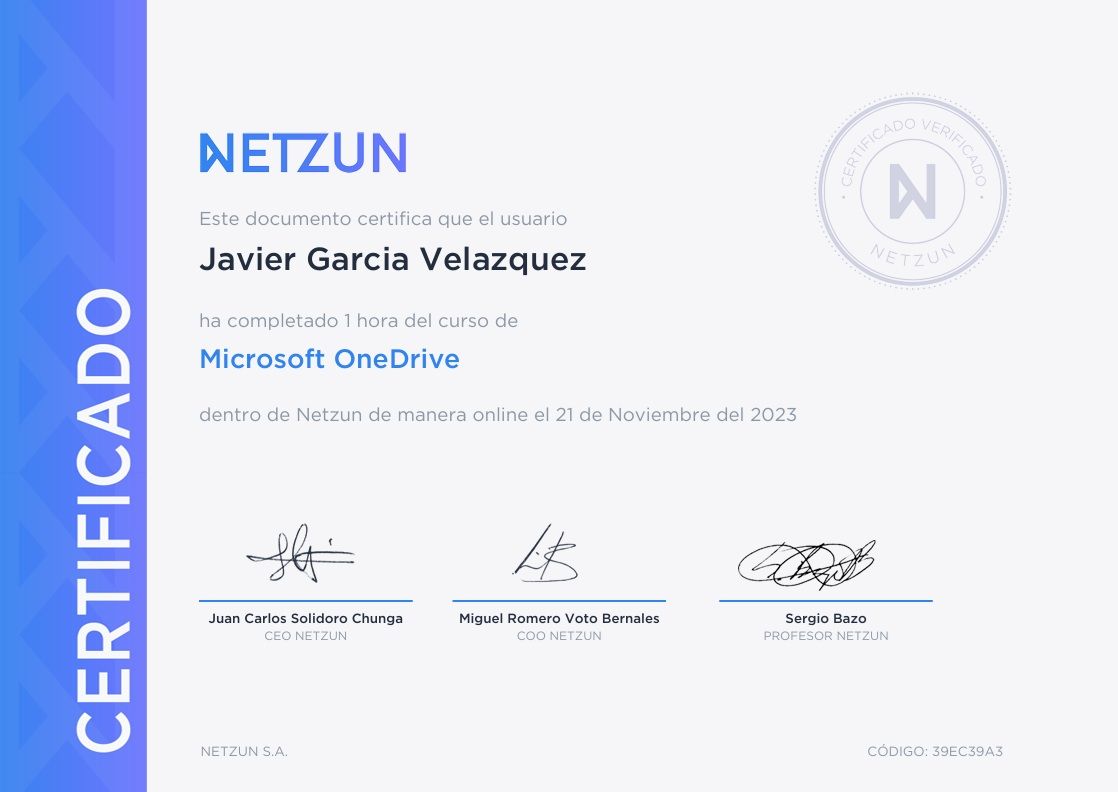Click text 'Este documento certifica que el usuario'
1118x792 pixels.
point(383,219)
